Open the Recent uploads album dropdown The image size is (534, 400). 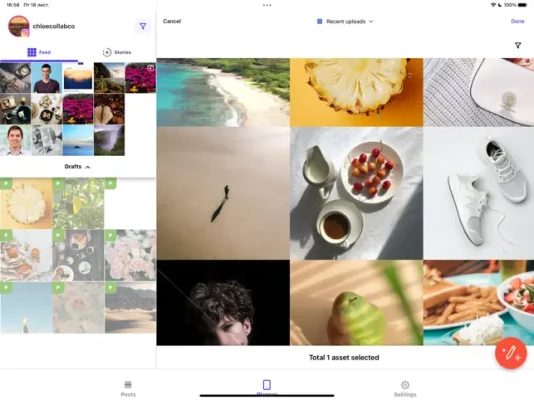(x=345, y=21)
